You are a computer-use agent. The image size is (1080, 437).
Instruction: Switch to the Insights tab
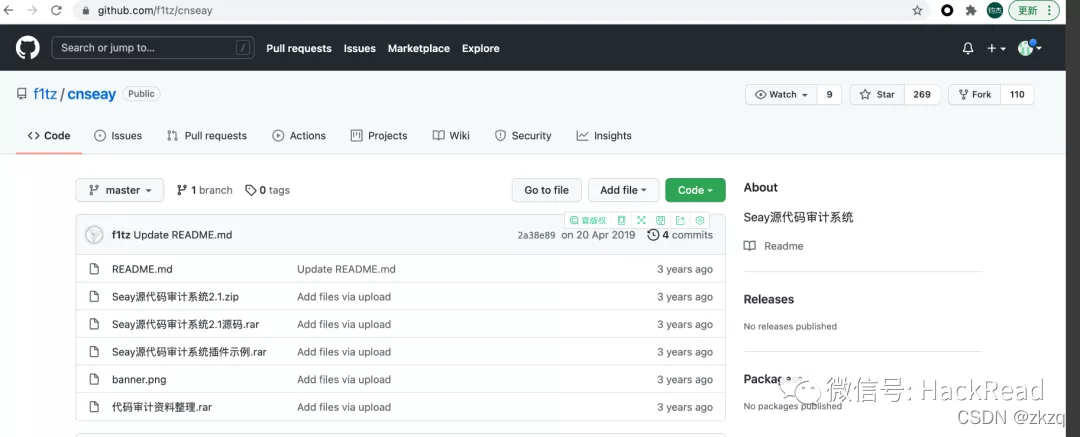pos(604,136)
